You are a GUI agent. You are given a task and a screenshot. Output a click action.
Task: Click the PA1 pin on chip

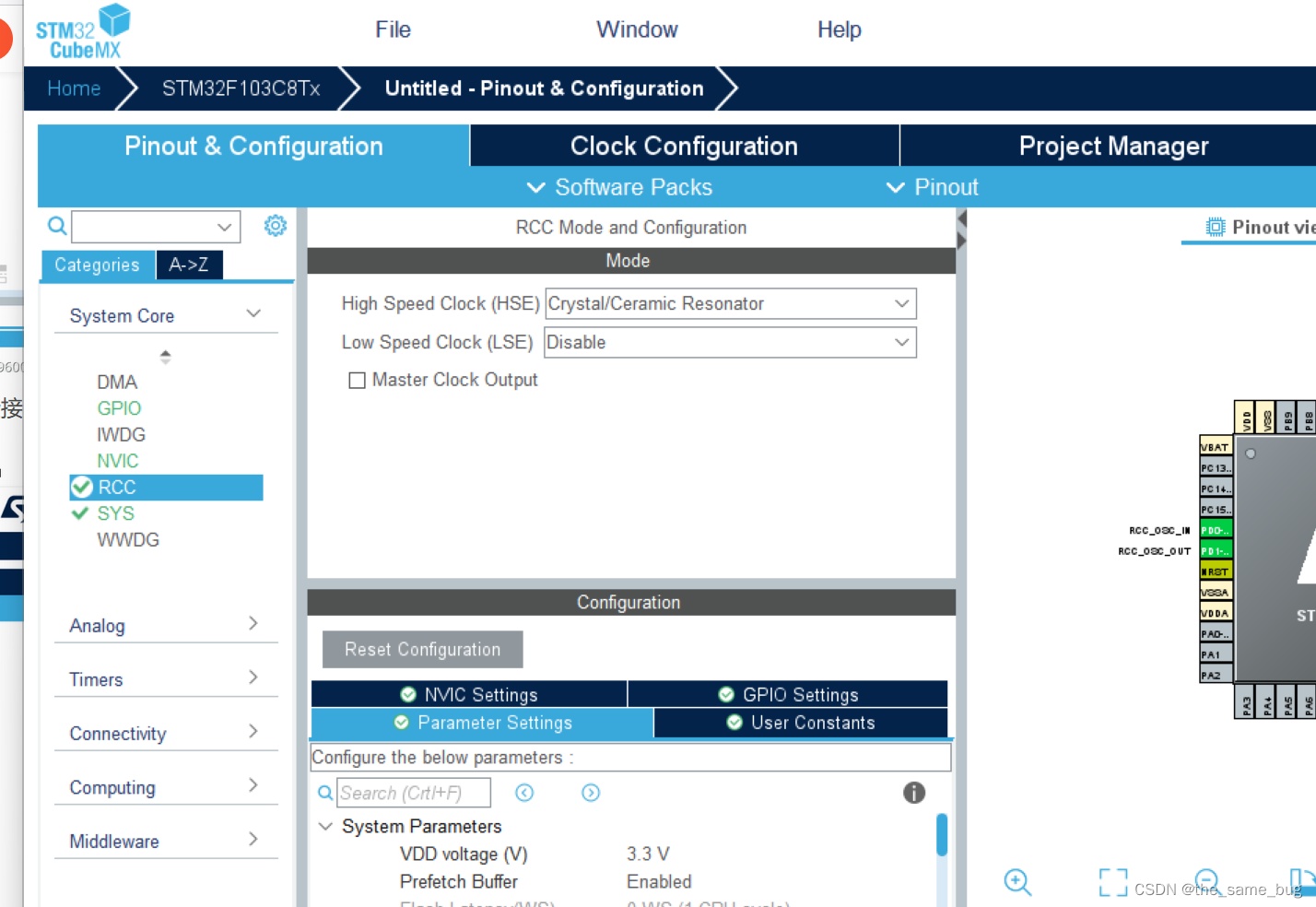pos(1216,654)
